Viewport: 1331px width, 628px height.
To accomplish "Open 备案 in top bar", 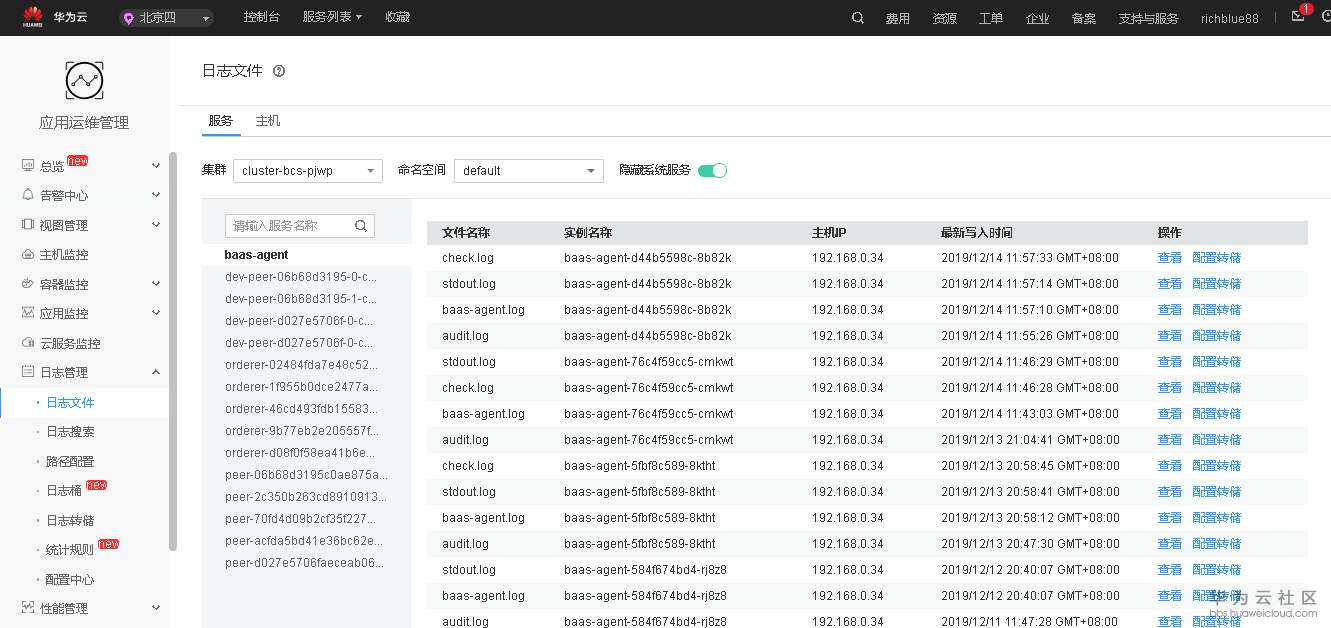I will pyautogui.click(x=1083, y=18).
